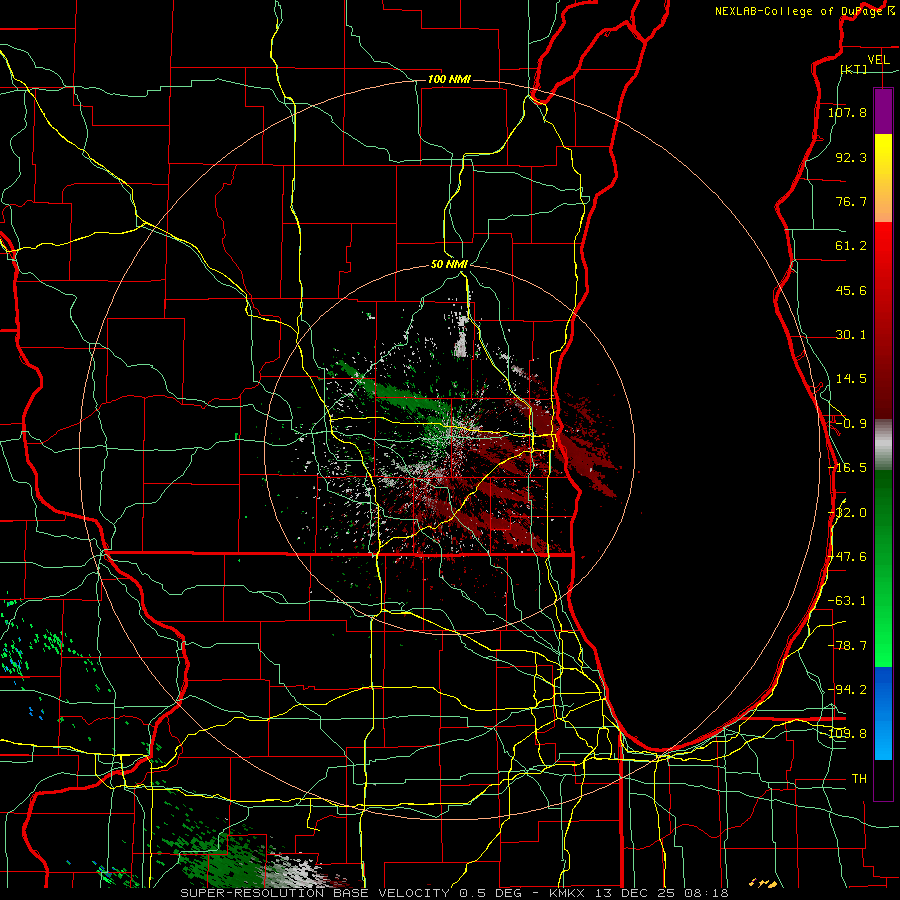Pick the blue segment of velocity color bar
Screen dimensions: 900x900
(883, 713)
